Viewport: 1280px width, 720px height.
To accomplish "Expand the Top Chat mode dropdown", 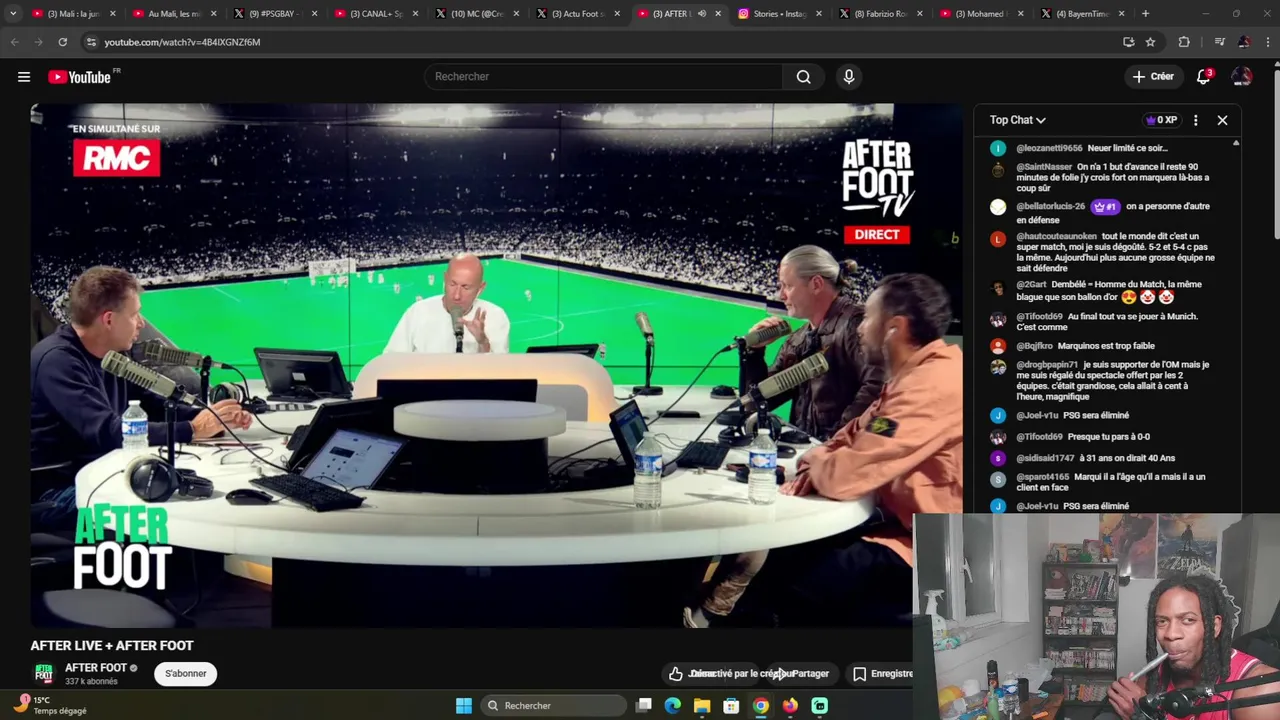I will click(1018, 120).
